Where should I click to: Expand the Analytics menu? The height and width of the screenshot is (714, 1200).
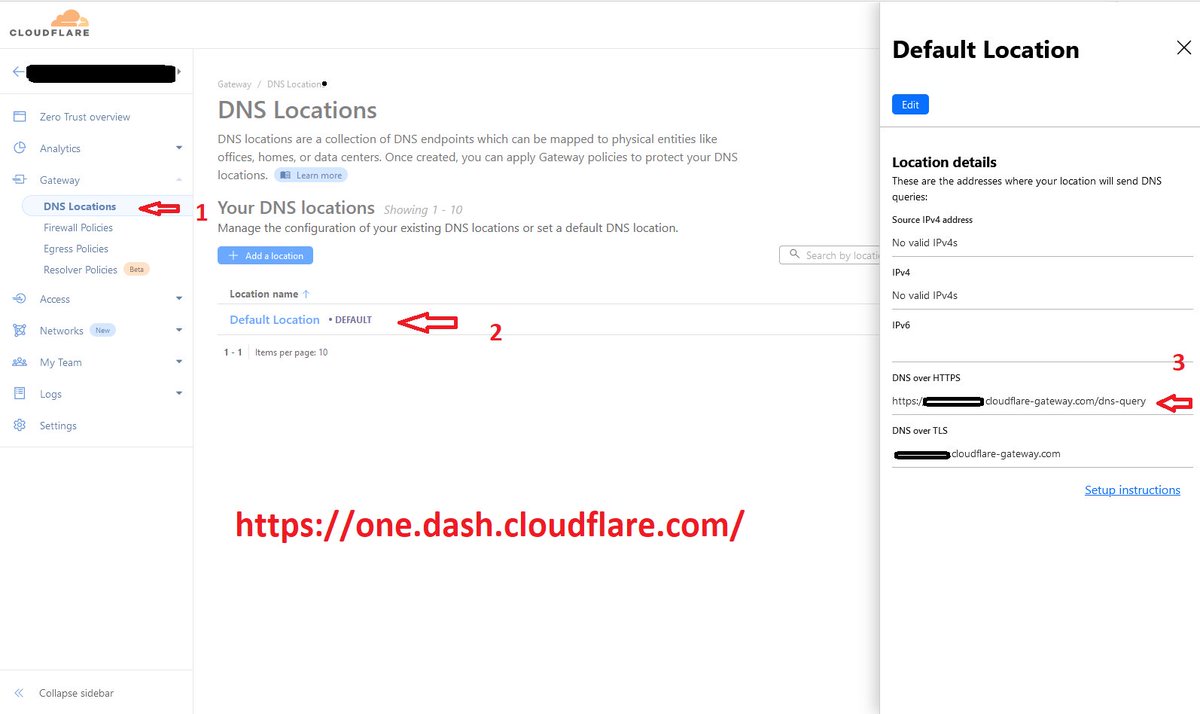pos(179,148)
